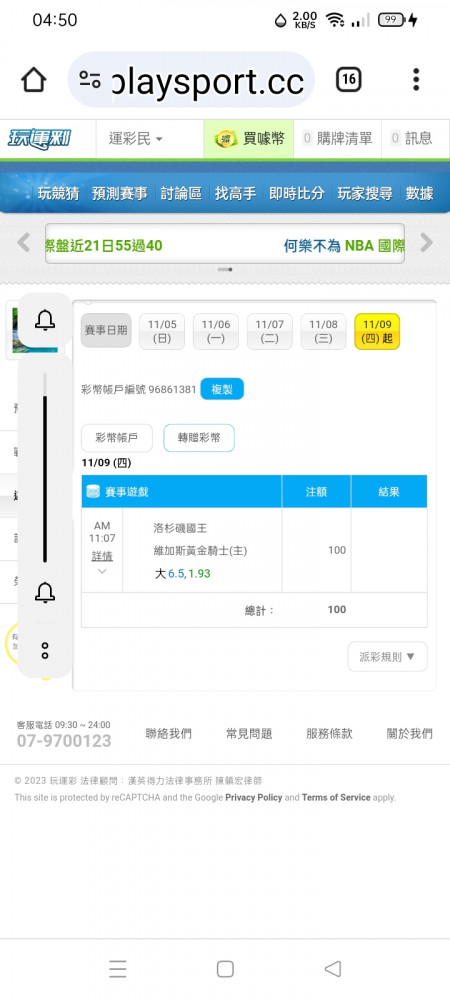Expand the 詳情 details chevron for the game

pos(102,571)
